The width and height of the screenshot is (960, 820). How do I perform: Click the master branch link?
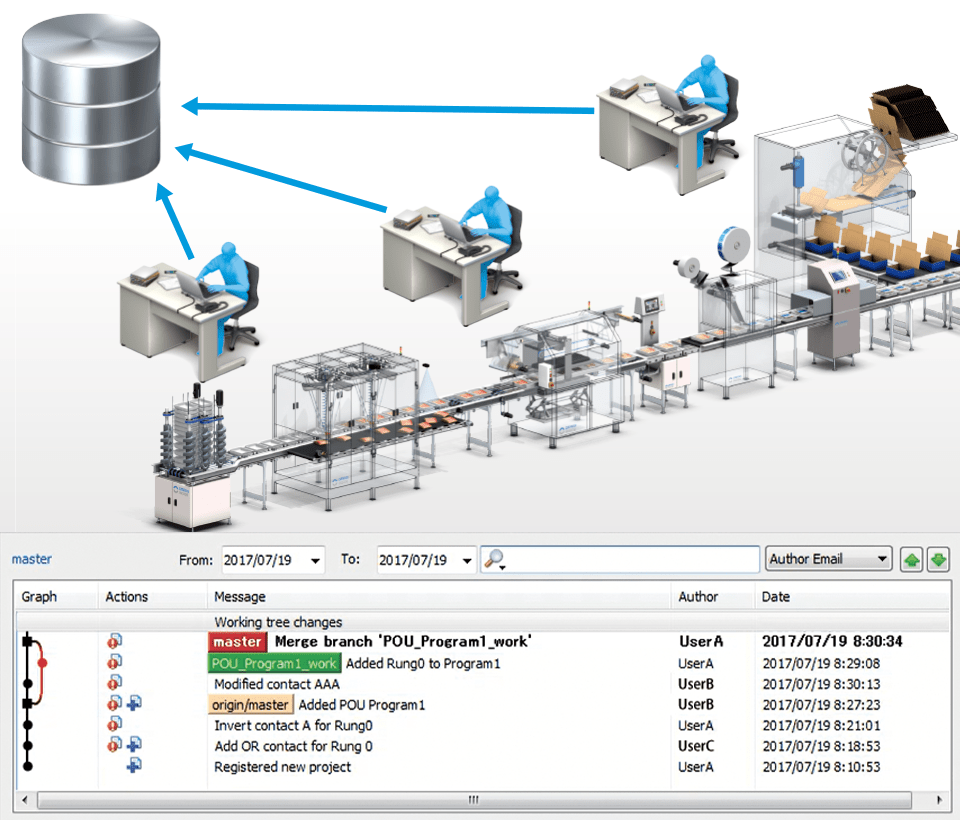(32, 559)
